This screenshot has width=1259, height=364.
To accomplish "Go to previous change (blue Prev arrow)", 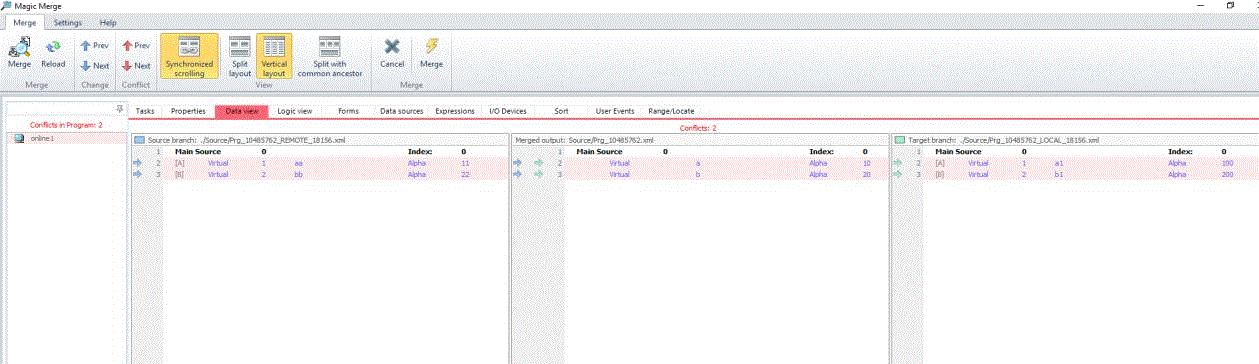I will 95,46.
